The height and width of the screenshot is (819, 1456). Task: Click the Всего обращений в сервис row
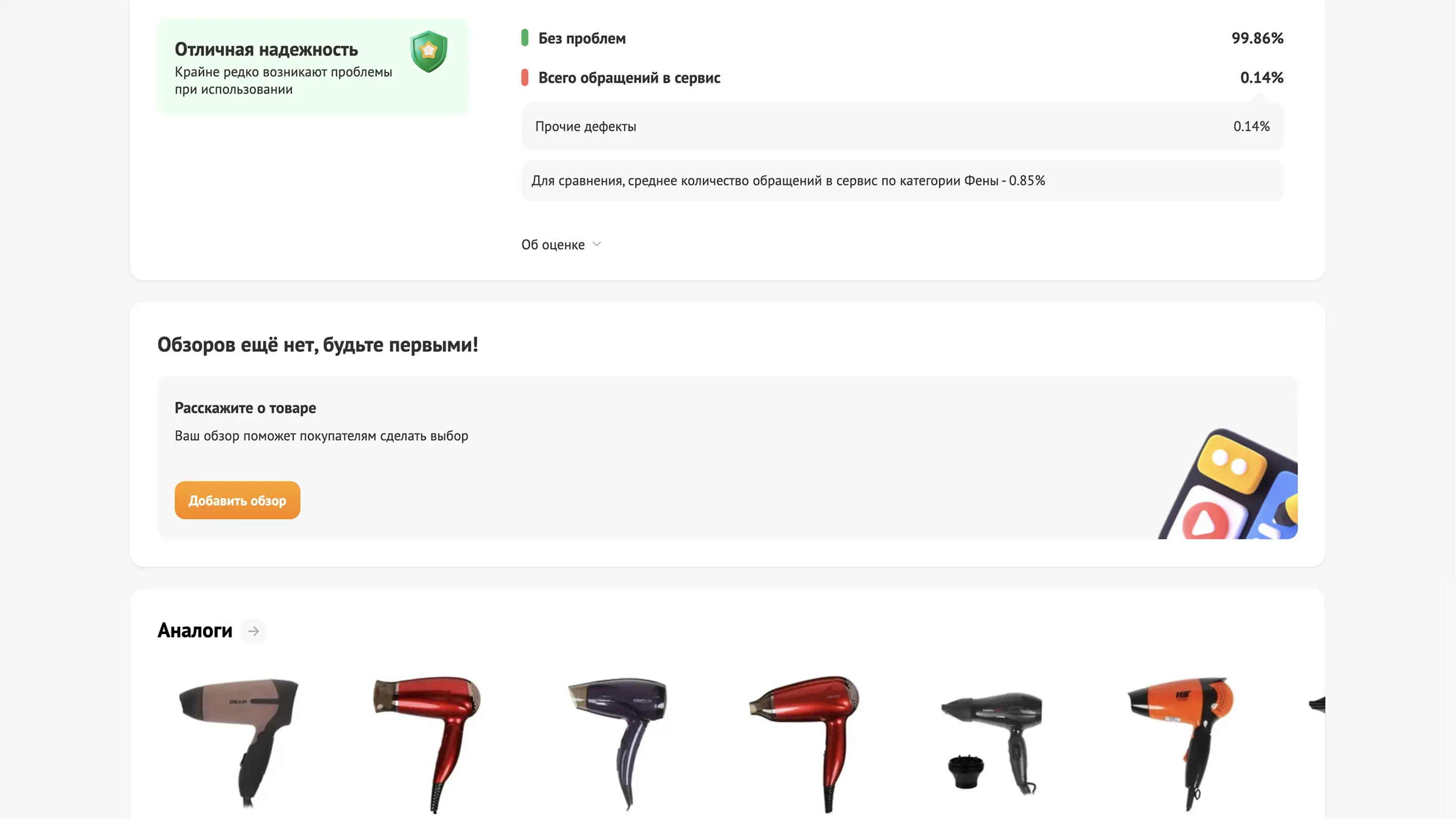tap(902, 77)
